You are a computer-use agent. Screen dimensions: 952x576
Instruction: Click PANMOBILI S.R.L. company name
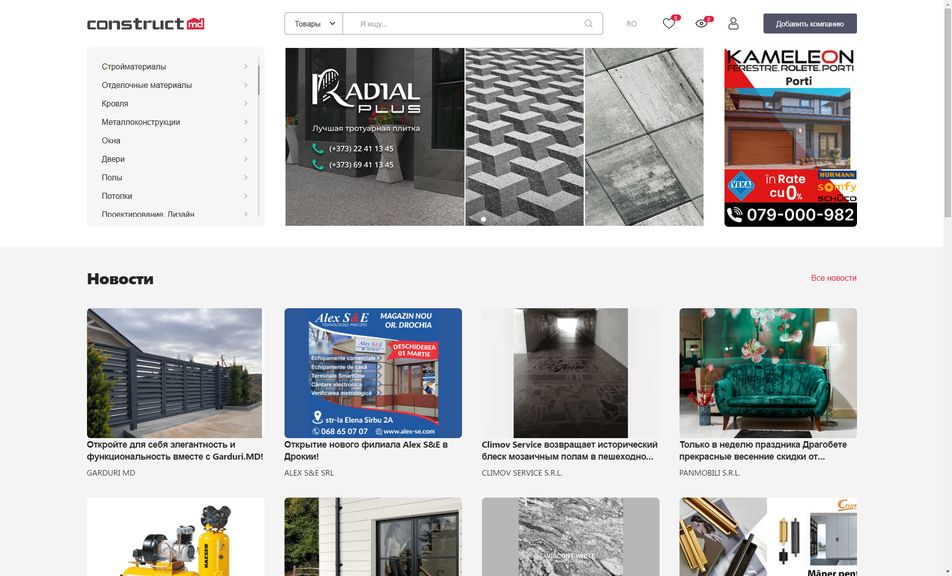[710, 473]
